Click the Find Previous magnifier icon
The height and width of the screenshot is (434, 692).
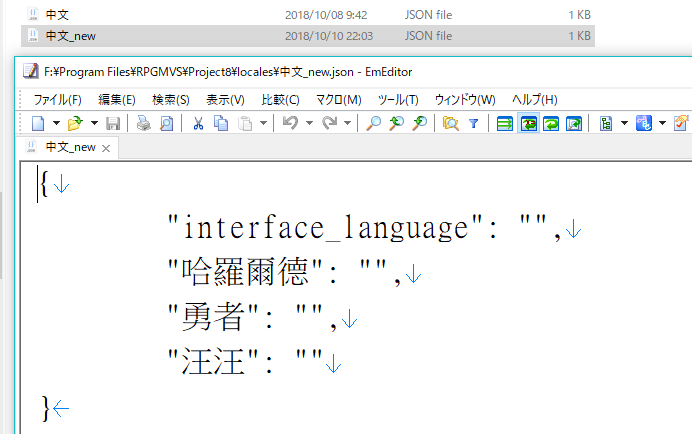click(x=420, y=124)
